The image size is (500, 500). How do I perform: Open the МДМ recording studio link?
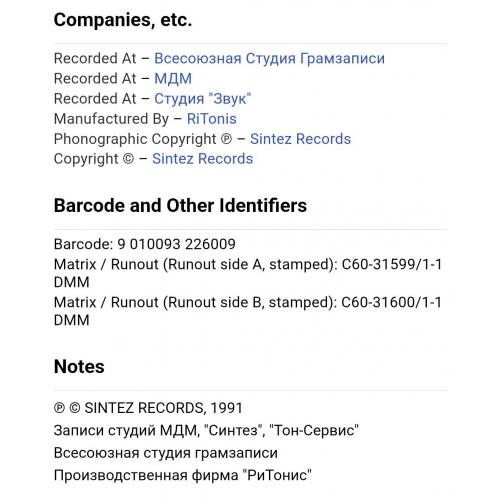(173, 79)
